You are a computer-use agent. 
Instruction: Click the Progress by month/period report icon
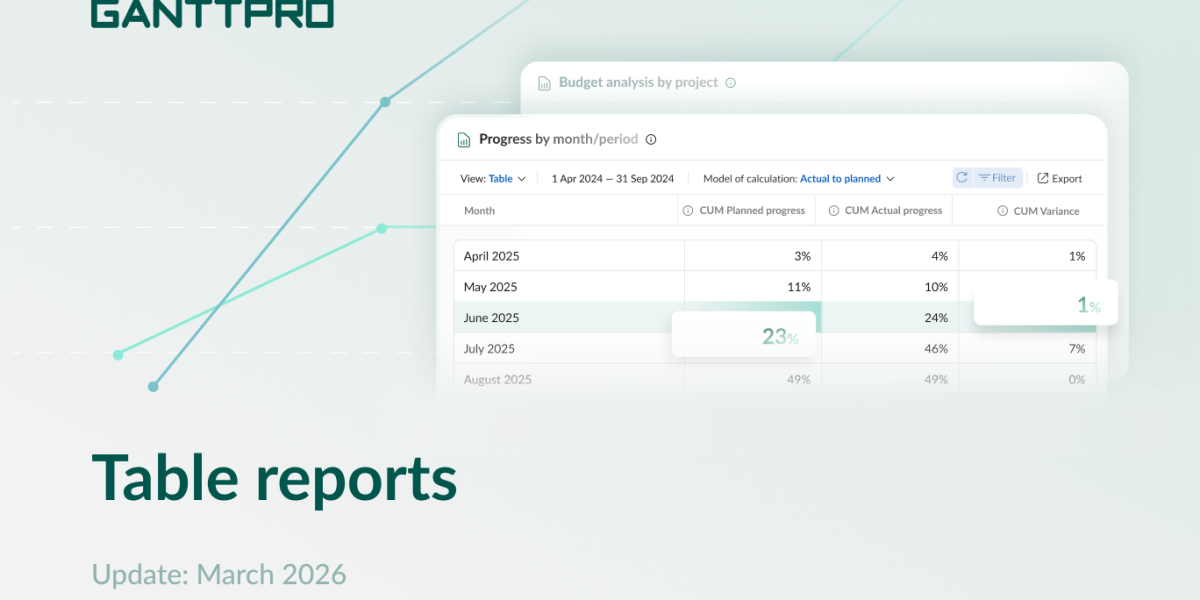[x=463, y=139]
